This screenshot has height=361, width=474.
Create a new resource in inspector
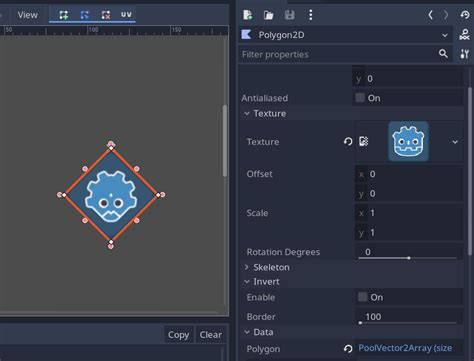coord(248,15)
